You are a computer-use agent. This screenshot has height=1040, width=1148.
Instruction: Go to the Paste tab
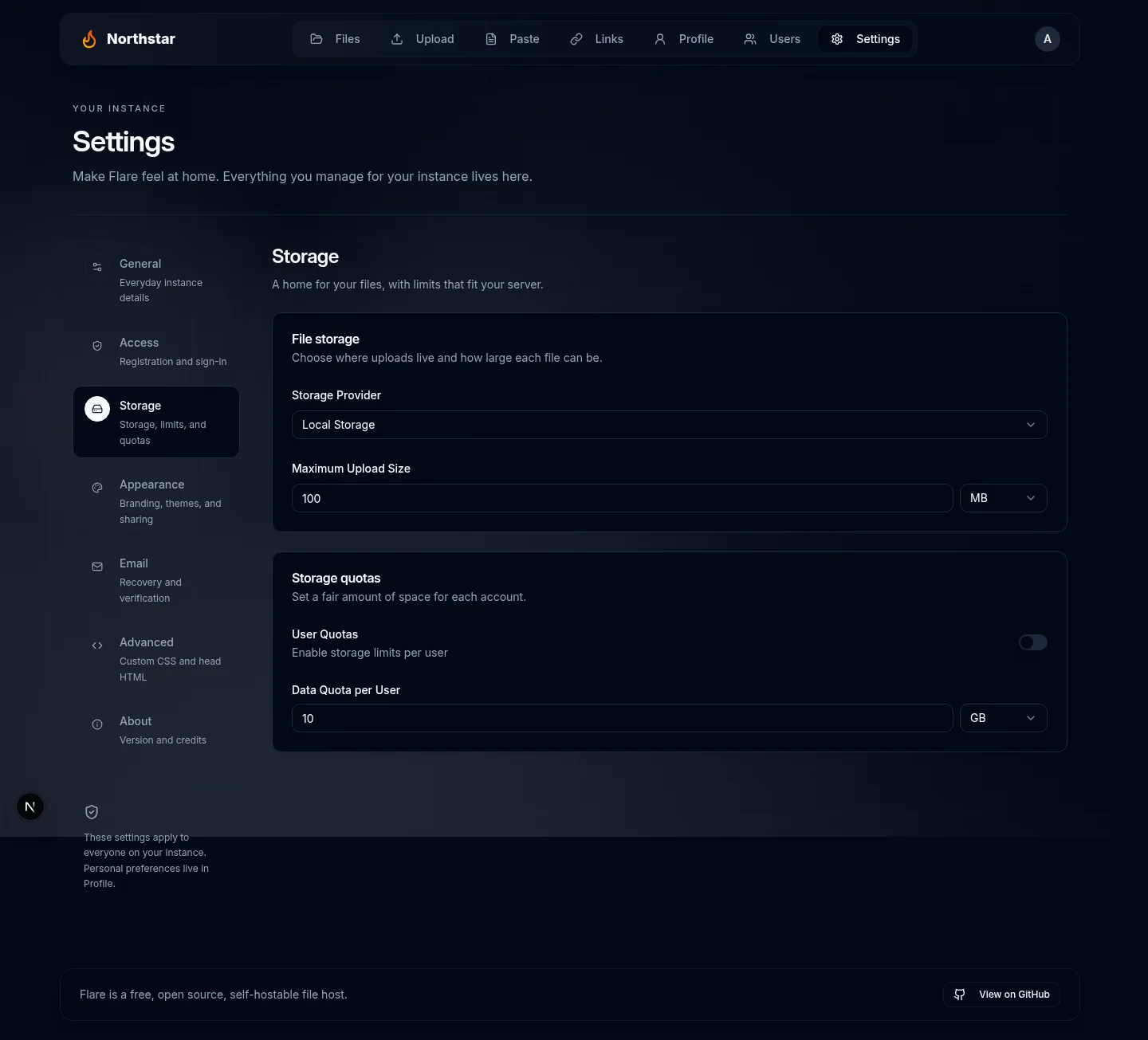[x=512, y=39]
